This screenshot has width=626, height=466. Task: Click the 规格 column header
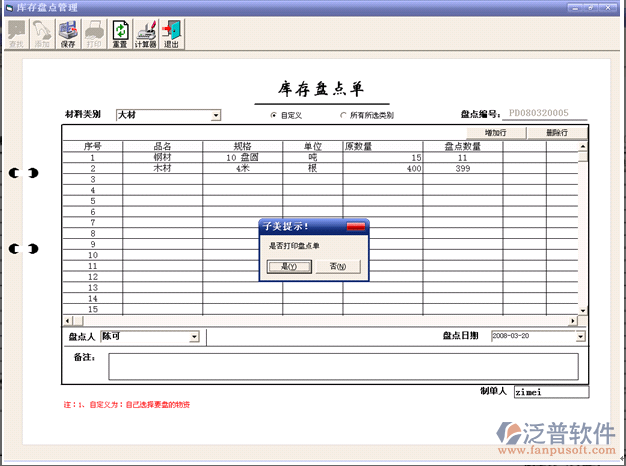pyautogui.click(x=243, y=146)
